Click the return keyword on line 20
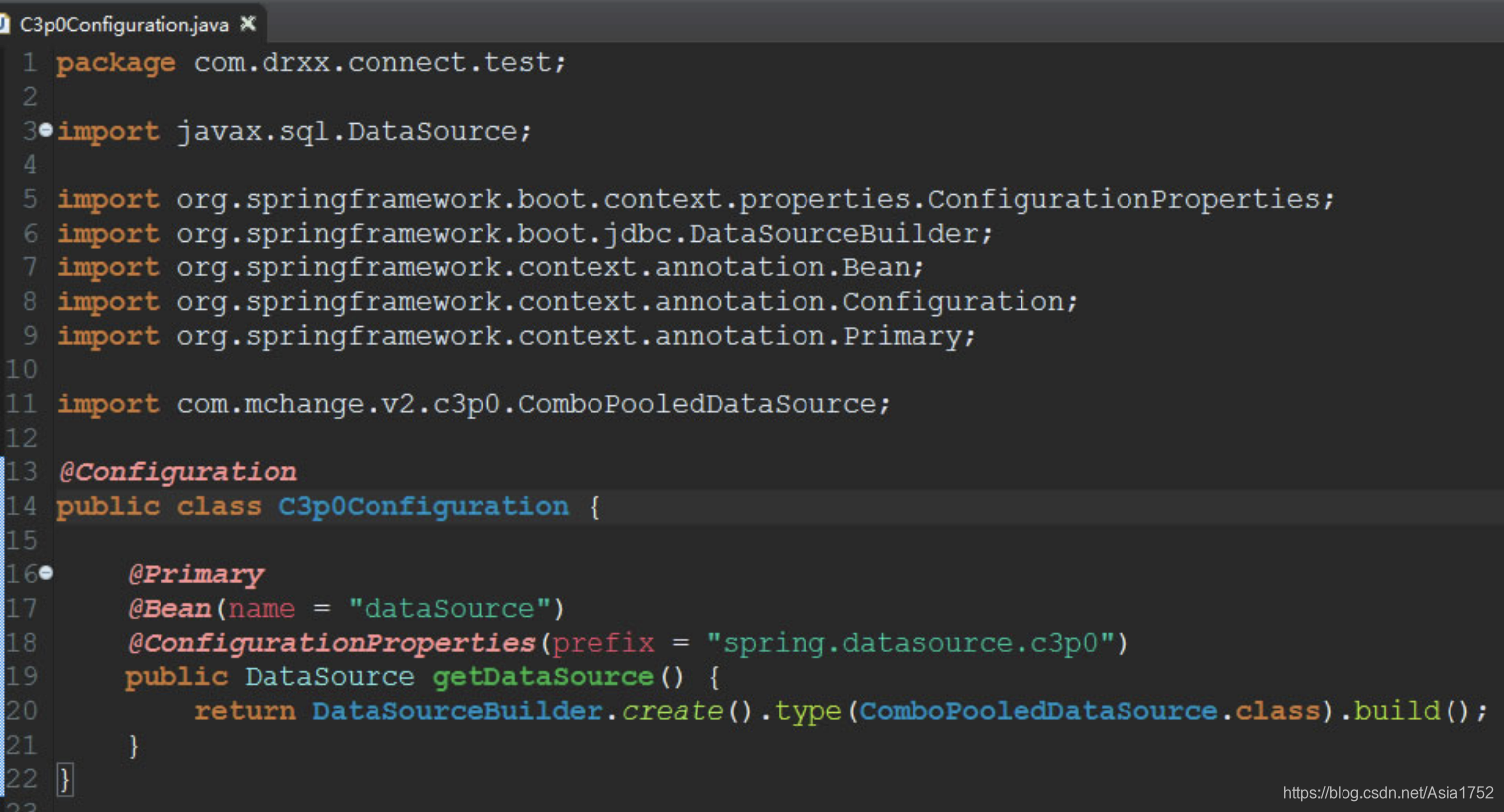1504x812 pixels. pos(245,711)
